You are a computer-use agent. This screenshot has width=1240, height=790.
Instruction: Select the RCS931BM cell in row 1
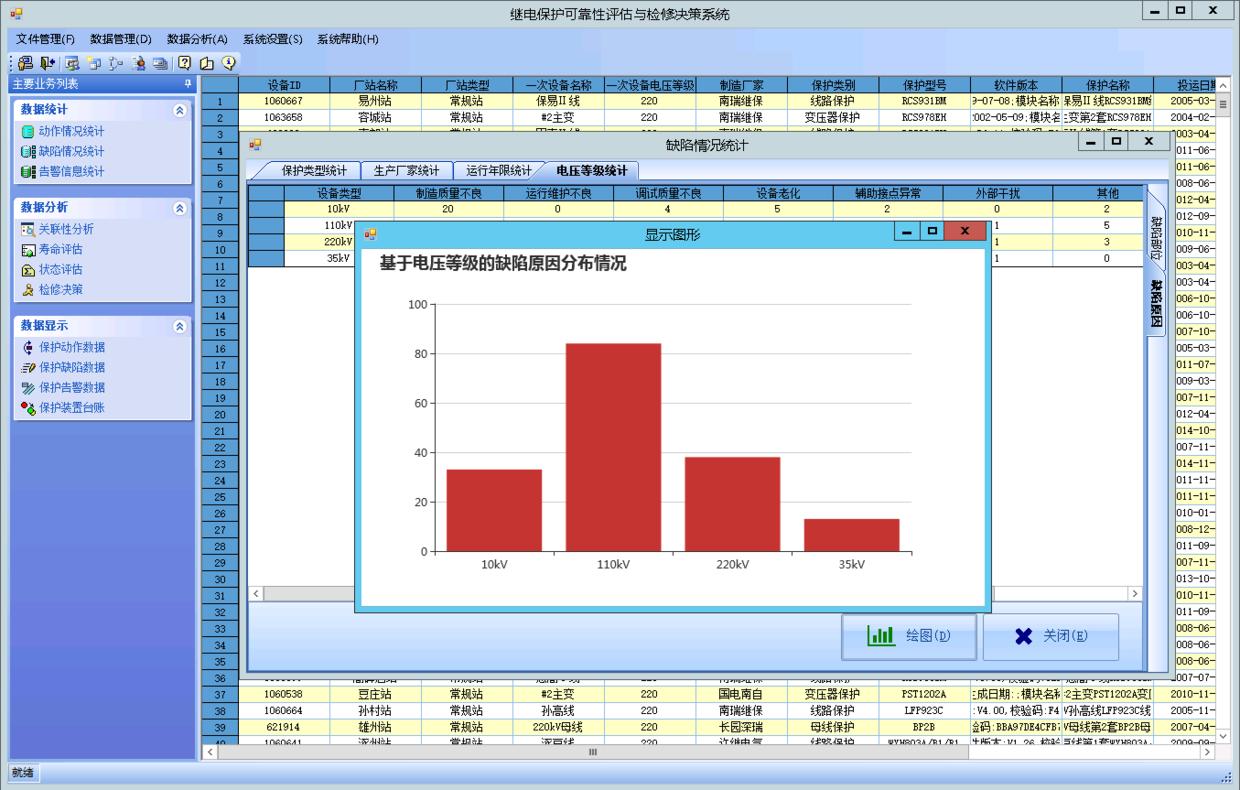[x=923, y=101]
